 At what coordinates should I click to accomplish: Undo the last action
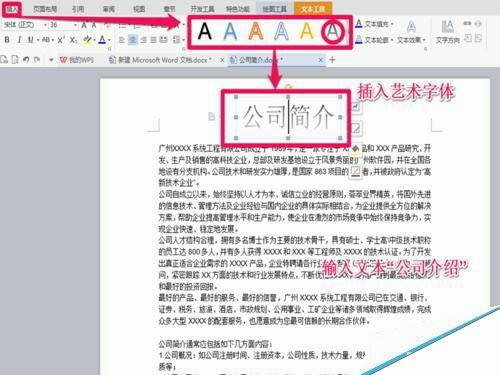tap(26, 60)
